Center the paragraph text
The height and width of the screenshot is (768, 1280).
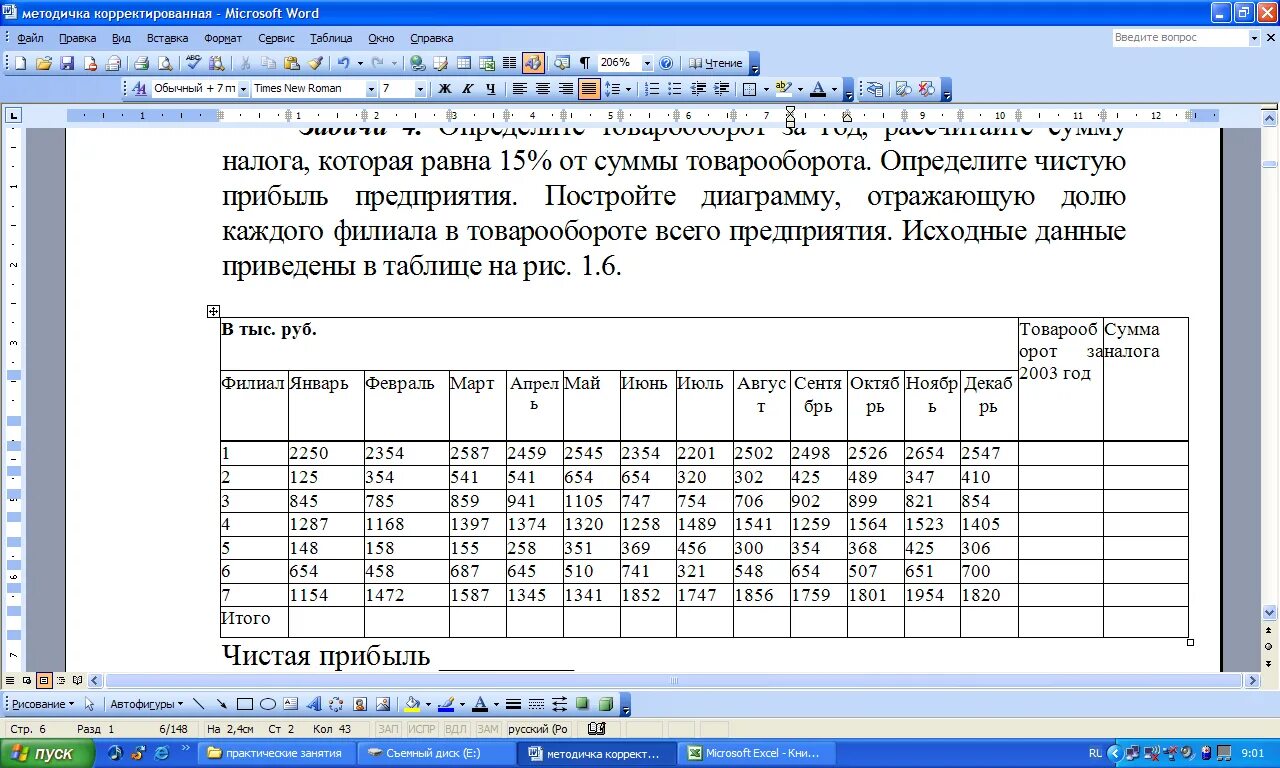tap(543, 89)
